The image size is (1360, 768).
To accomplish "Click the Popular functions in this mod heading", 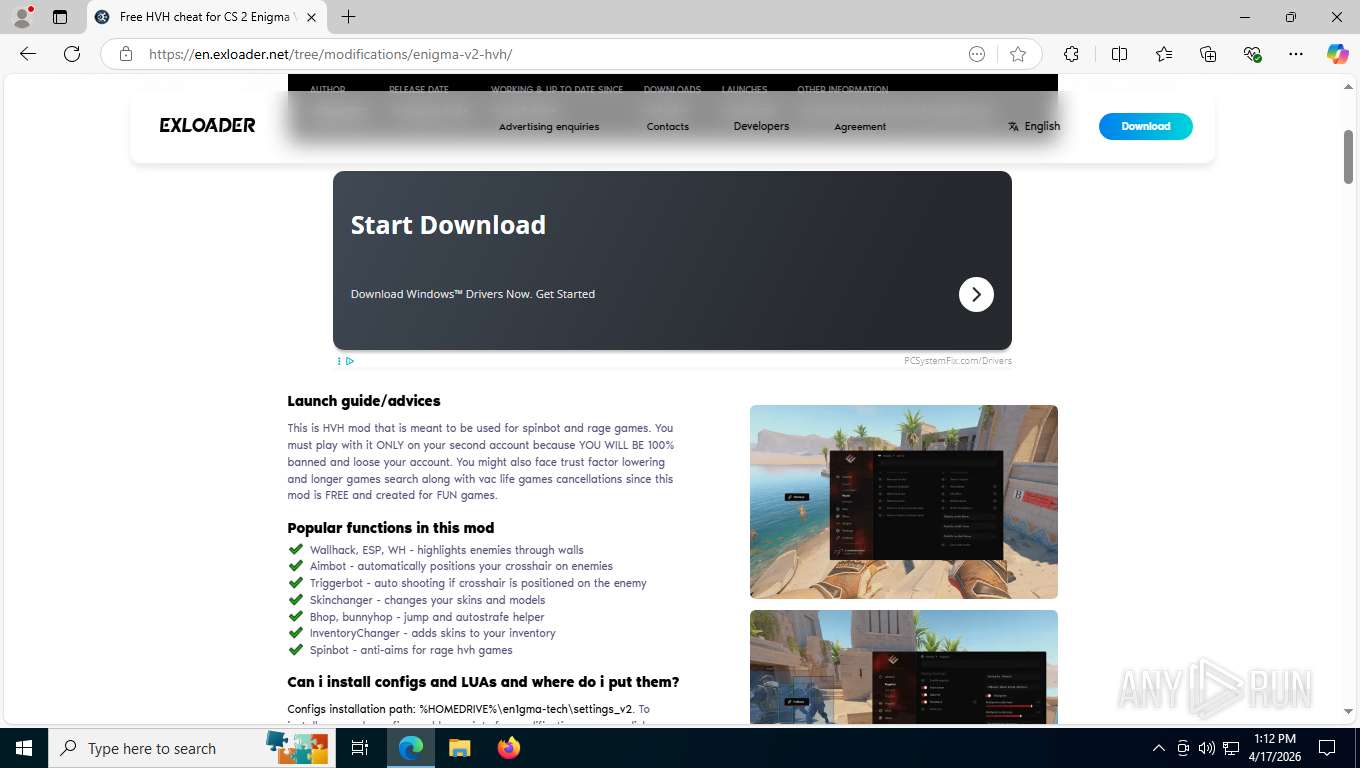I will [391, 528].
